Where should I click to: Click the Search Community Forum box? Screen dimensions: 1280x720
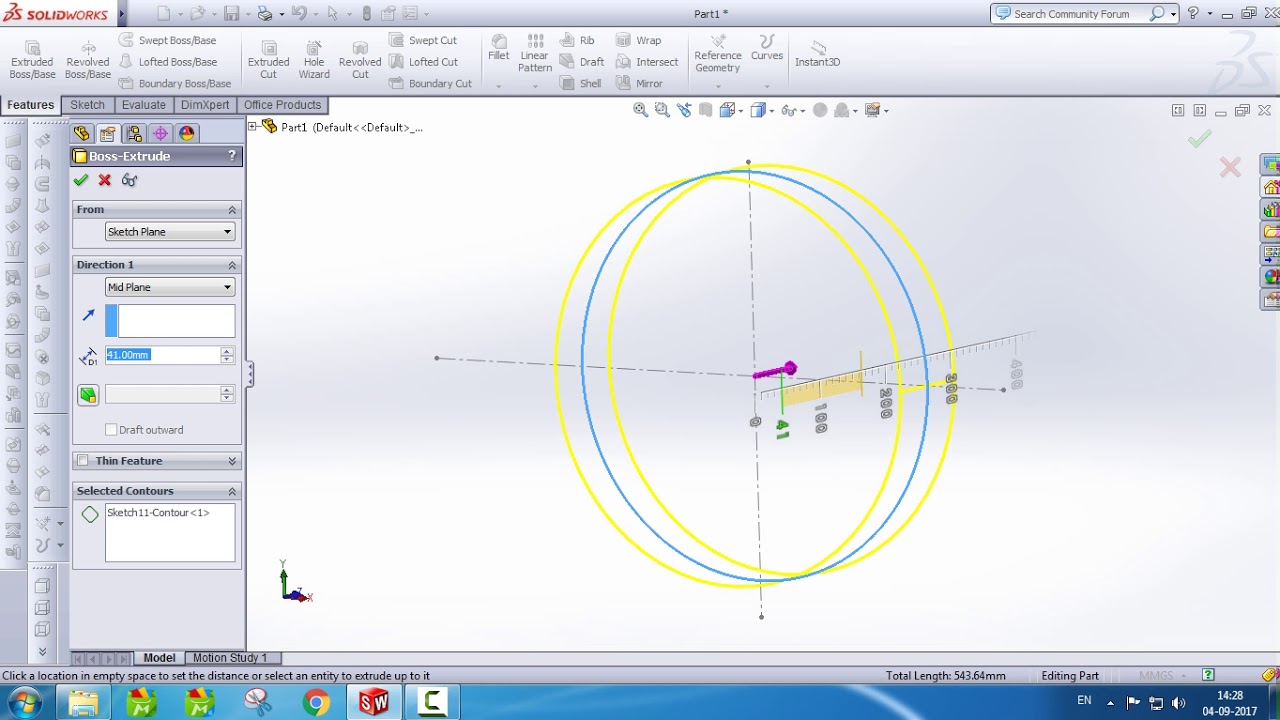click(1078, 14)
